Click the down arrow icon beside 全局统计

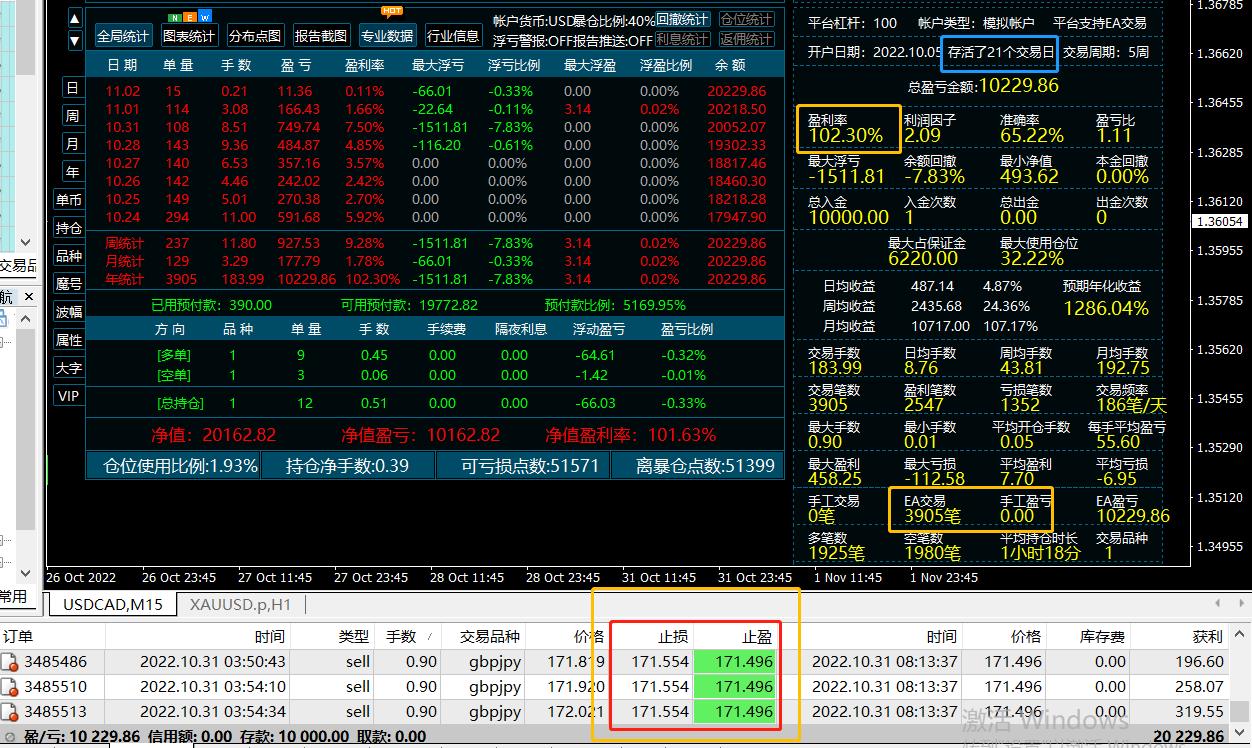point(75,41)
